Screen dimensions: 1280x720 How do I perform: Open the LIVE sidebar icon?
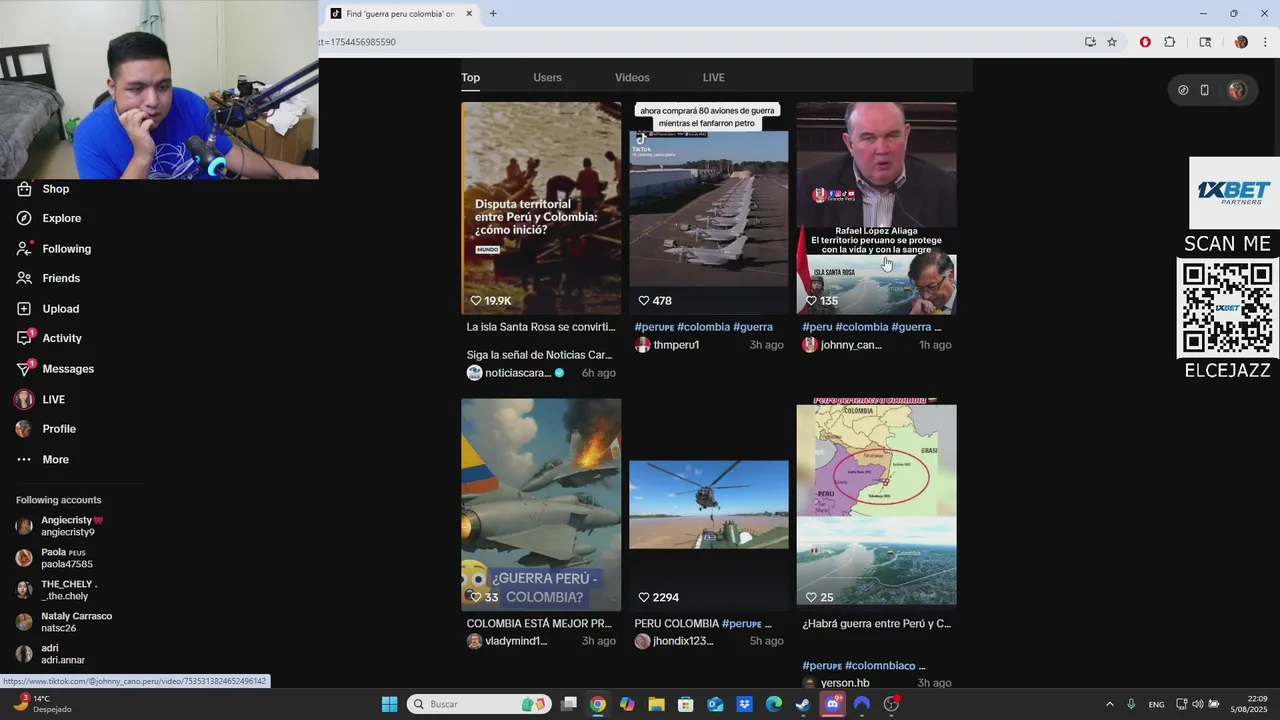coord(24,399)
